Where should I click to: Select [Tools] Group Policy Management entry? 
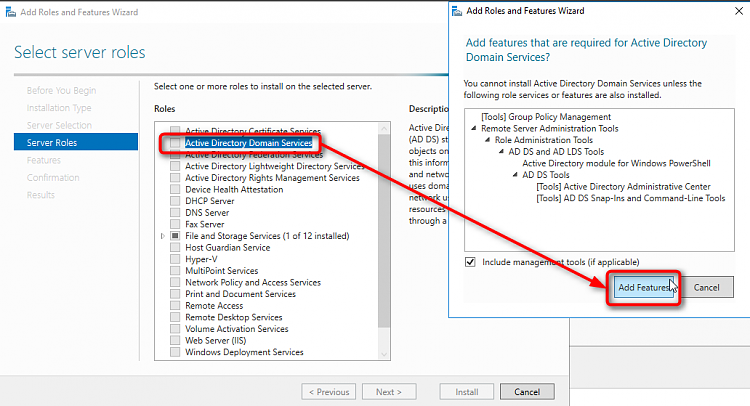click(x=546, y=117)
